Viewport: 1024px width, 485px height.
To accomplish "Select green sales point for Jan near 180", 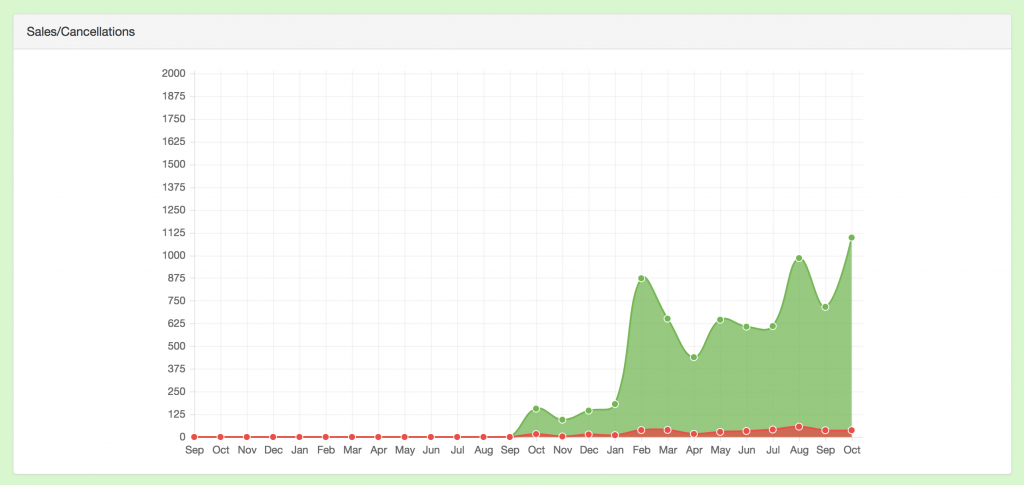I will pyautogui.click(x=615, y=404).
